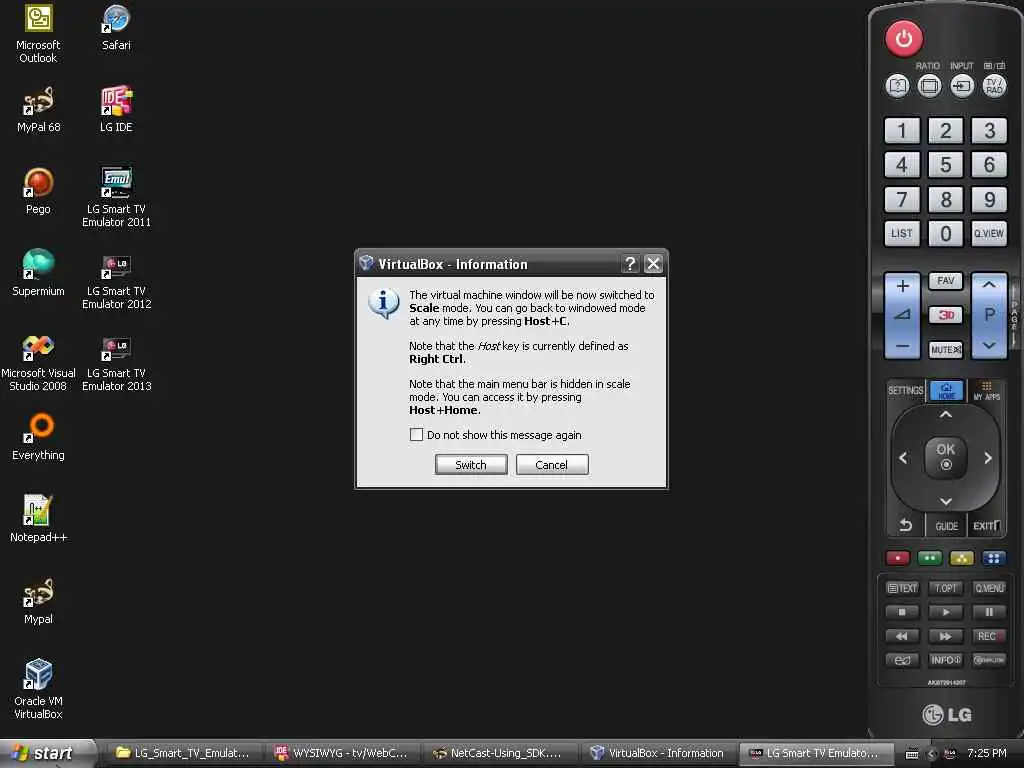Open MY APPS on the remote
1024x768 pixels.
pyautogui.click(x=986, y=391)
